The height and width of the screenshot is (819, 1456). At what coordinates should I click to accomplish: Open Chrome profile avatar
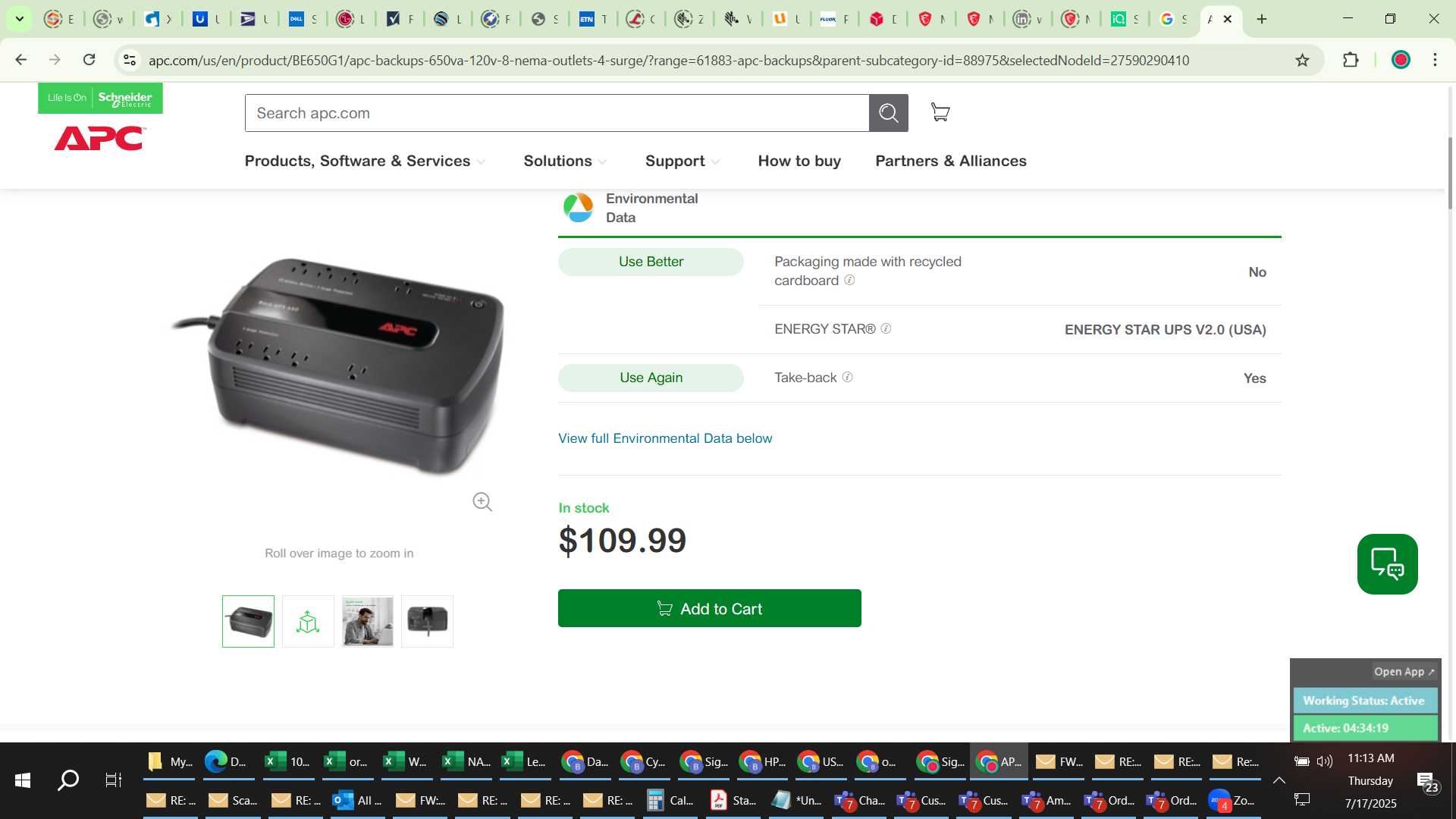[1401, 60]
